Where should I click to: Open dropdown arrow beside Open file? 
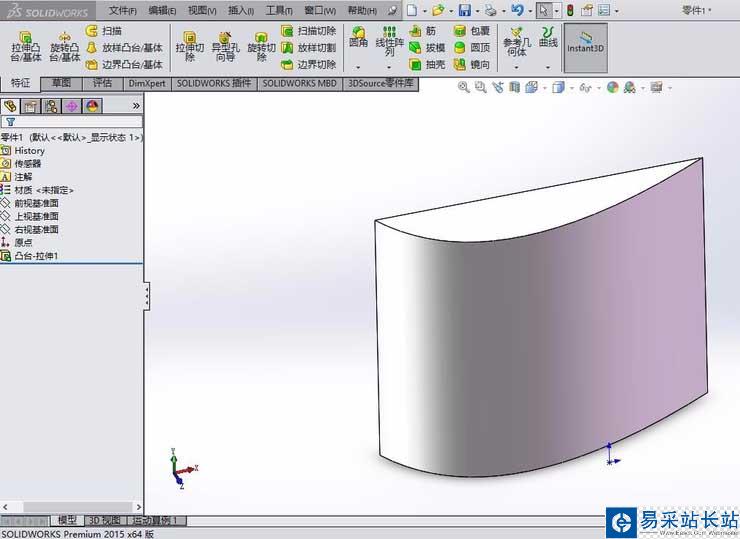pyautogui.click(x=451, y=10)
